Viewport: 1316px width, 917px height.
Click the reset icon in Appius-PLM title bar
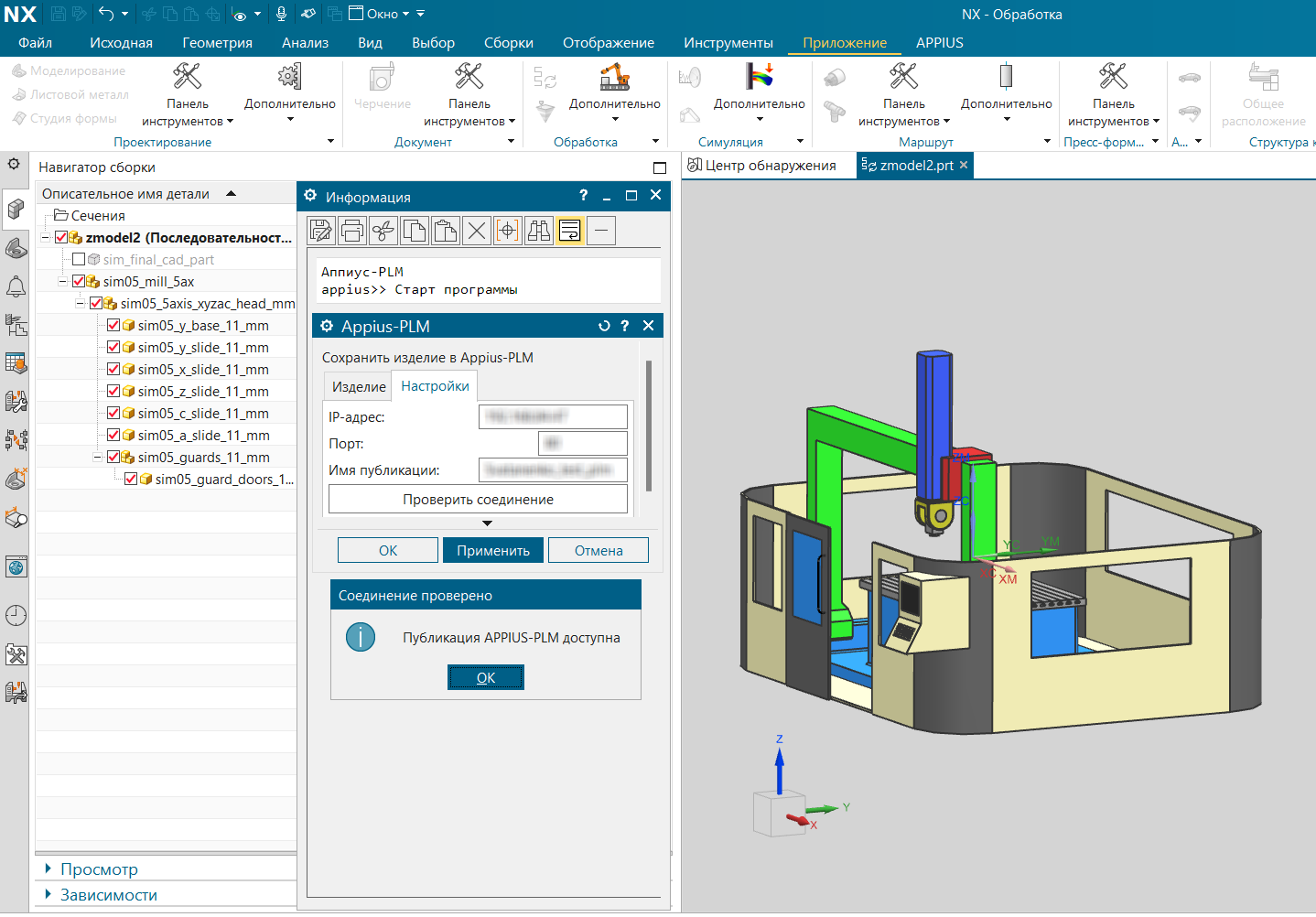click(x=604, y=326)
